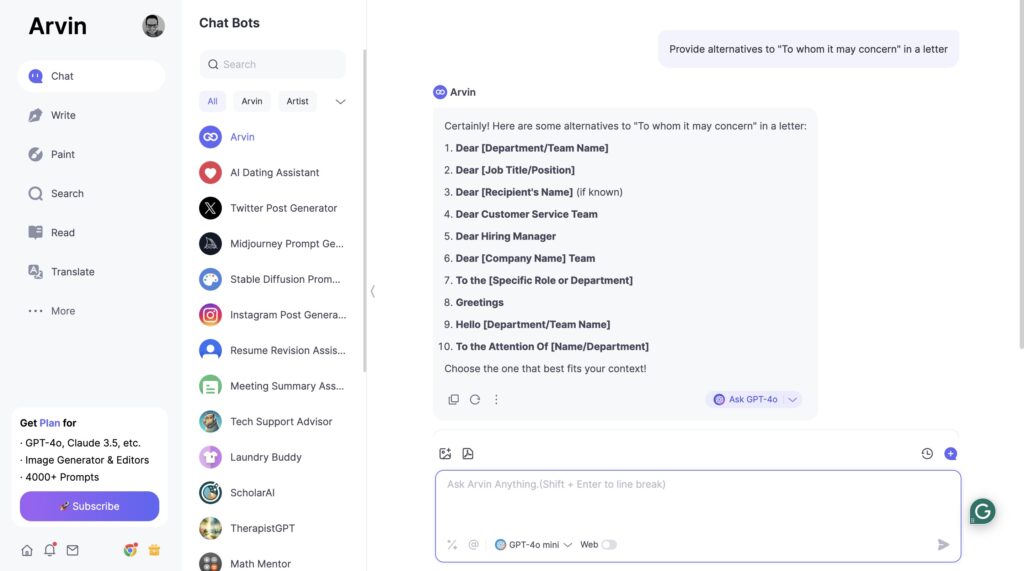The width and height of the screenshot is (1024, 571).
Task: Open Instagram Post Generator bot
Action: point(272,315)
